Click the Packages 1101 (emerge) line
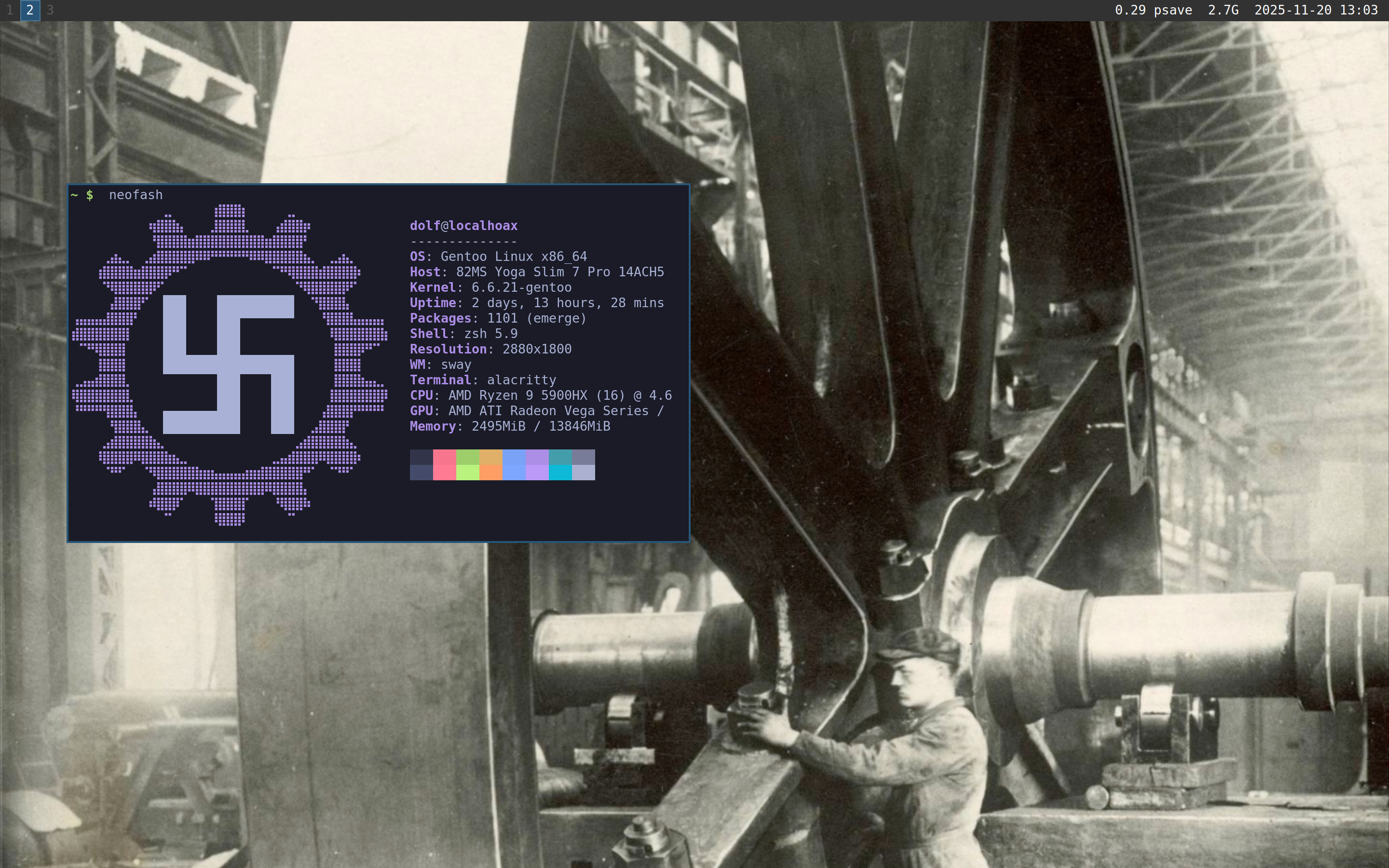The image size is (1389, 868). tap(498, 318)
